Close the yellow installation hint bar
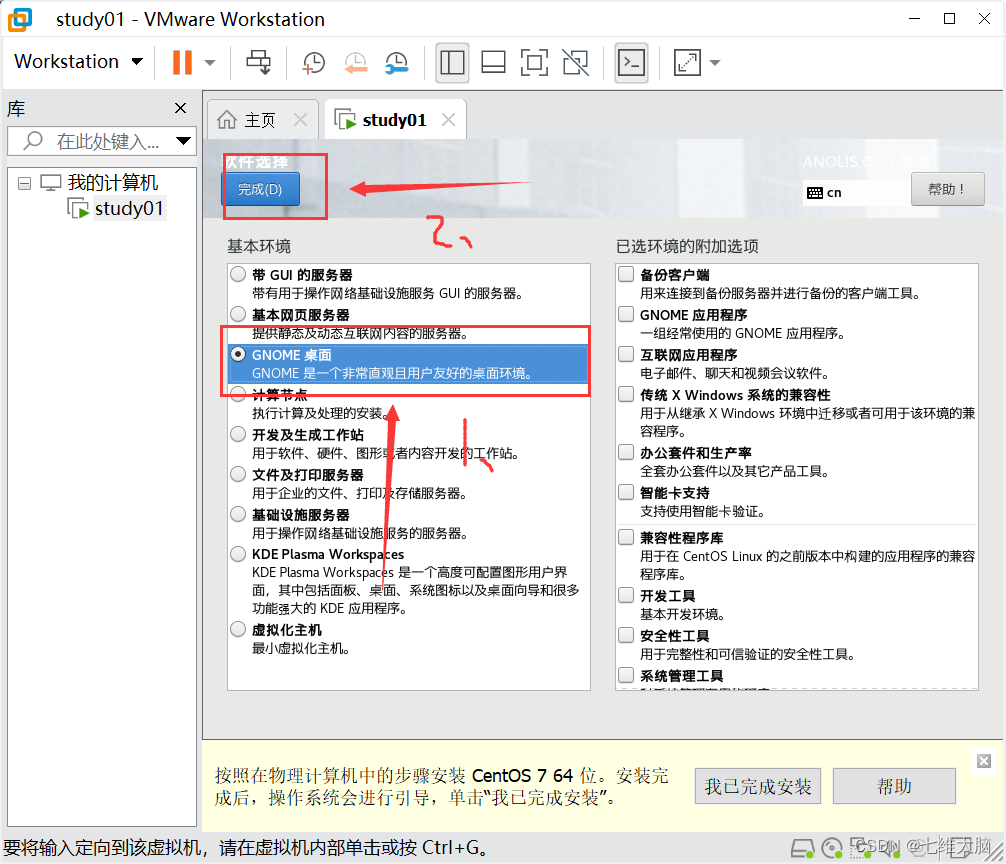 click(x=984, y=761)
